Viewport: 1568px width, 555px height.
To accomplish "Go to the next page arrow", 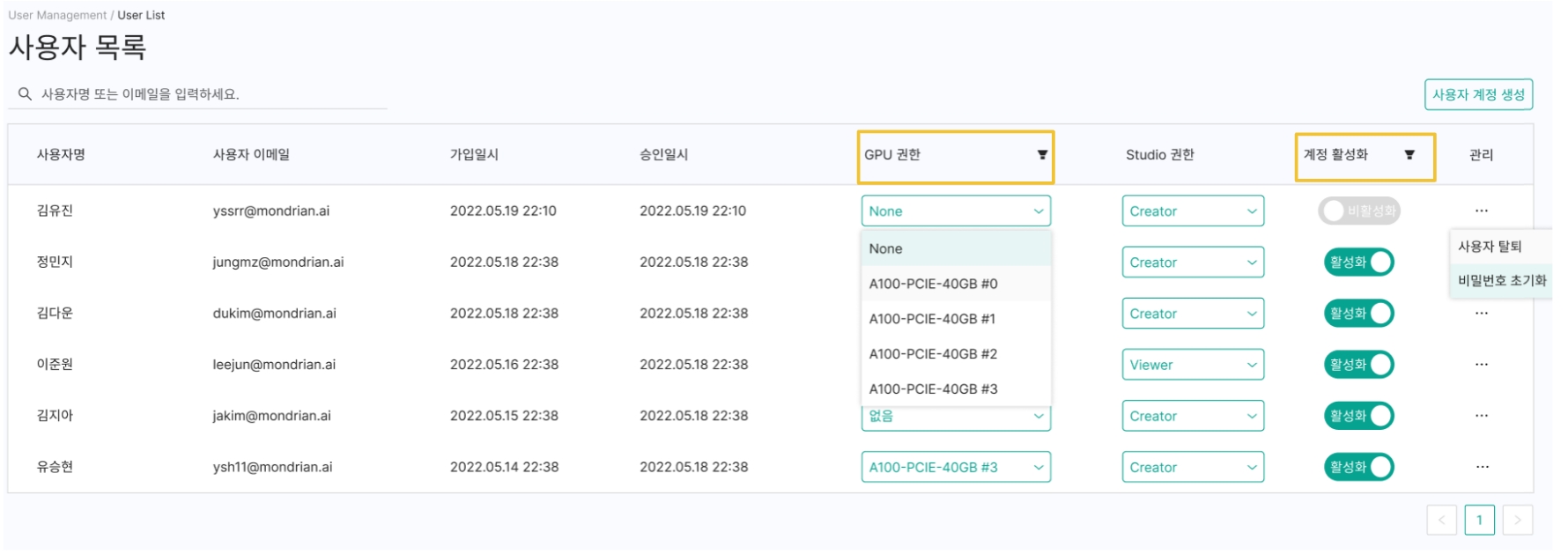I will [x=1517, y=520].
